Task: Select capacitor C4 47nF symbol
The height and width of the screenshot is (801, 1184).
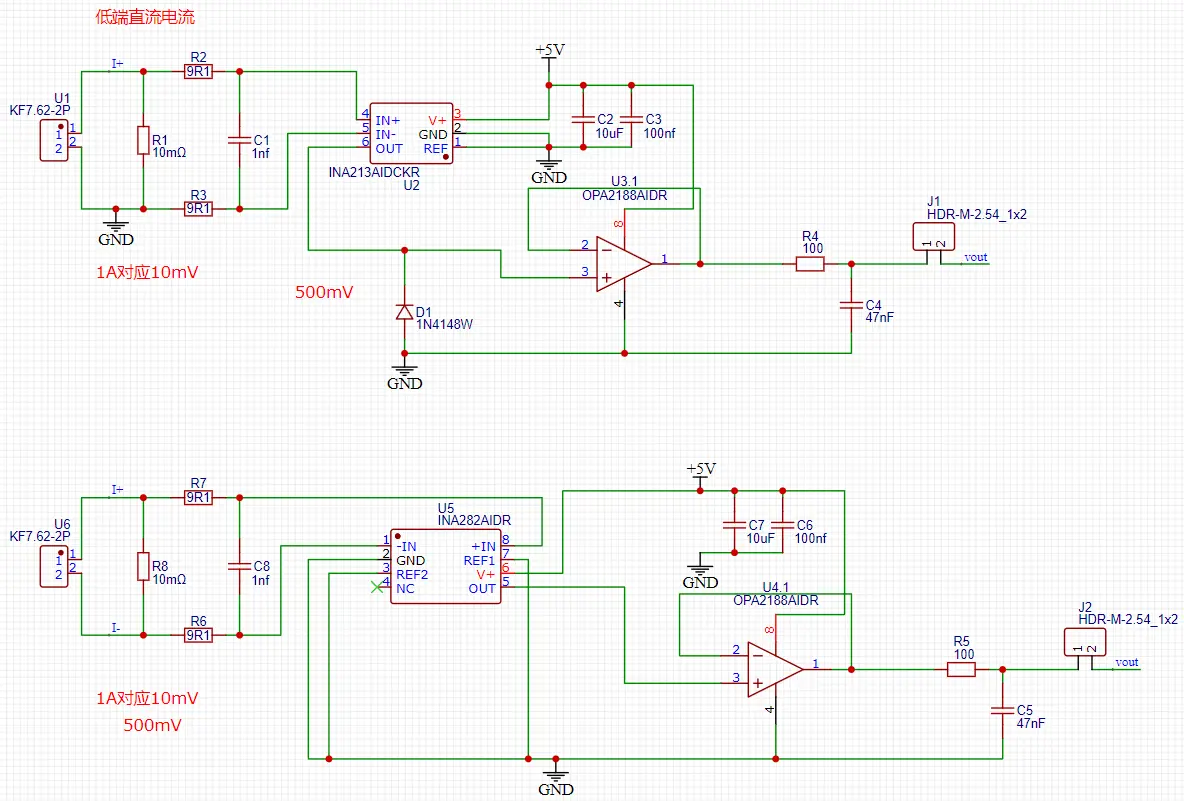Action: point(851,304)
